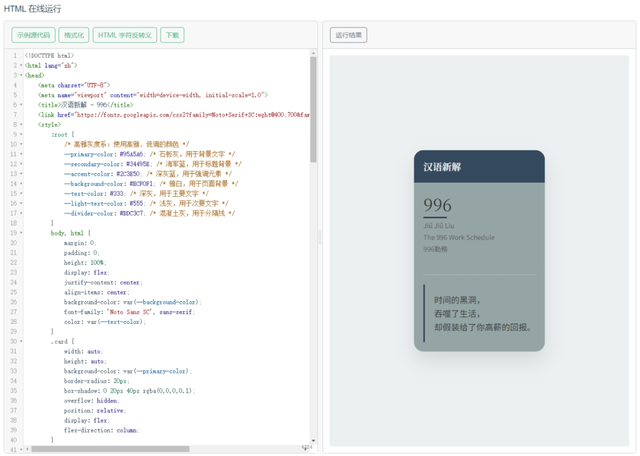Click the quote line 却假装给了你高薪的回报。

tap(483, 327)
